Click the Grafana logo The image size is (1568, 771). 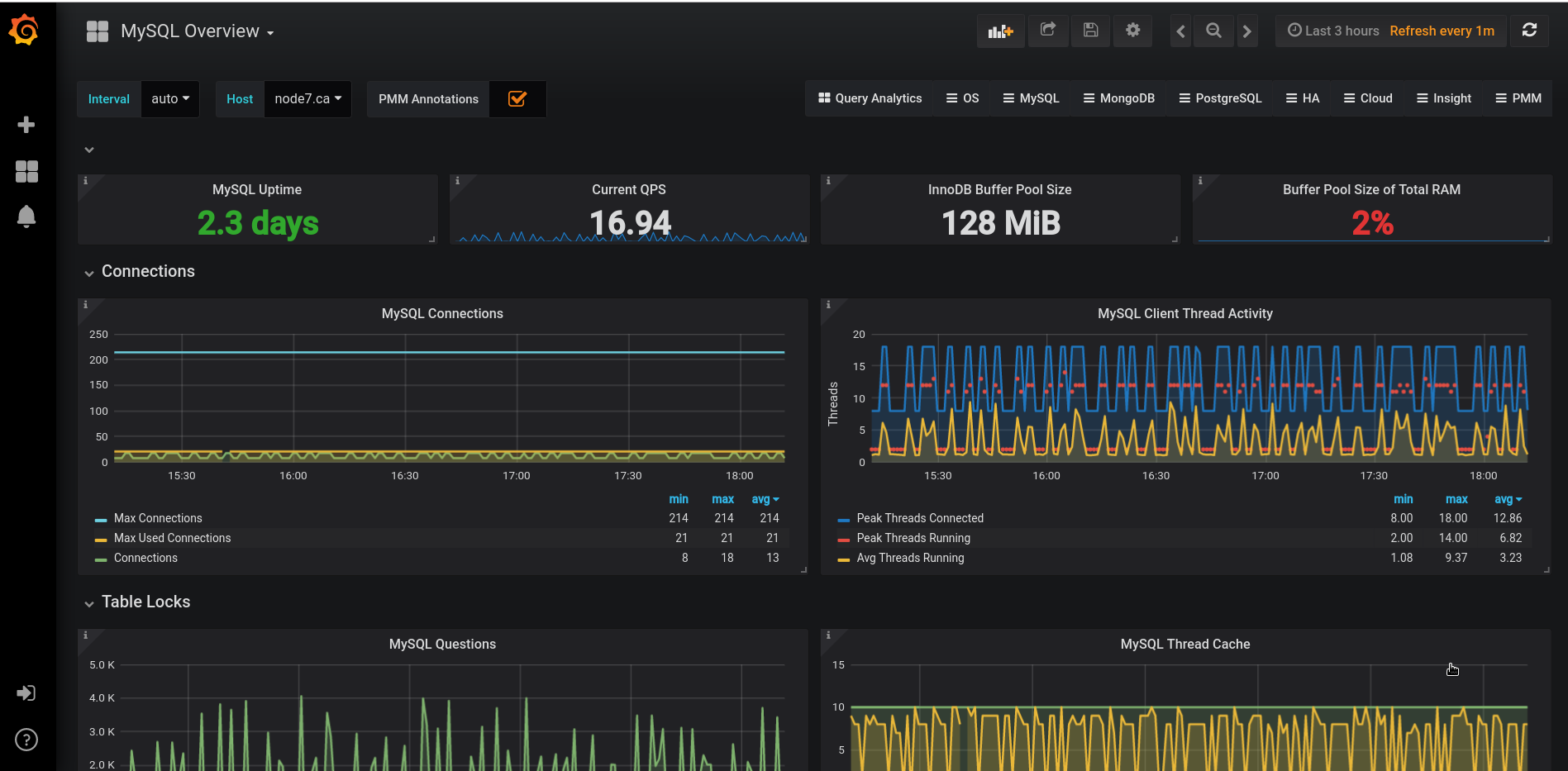(23, 30)
